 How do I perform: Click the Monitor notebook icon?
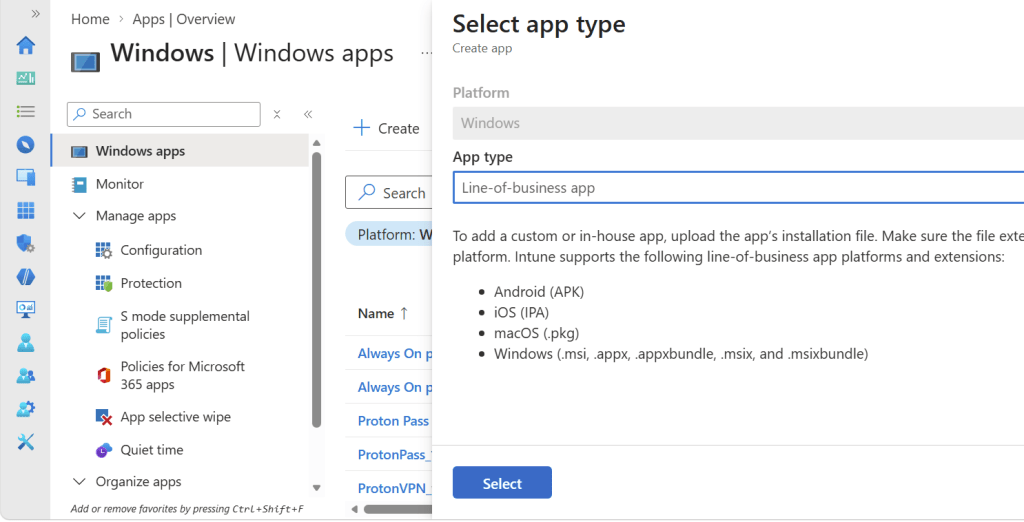tap(79, 185)
